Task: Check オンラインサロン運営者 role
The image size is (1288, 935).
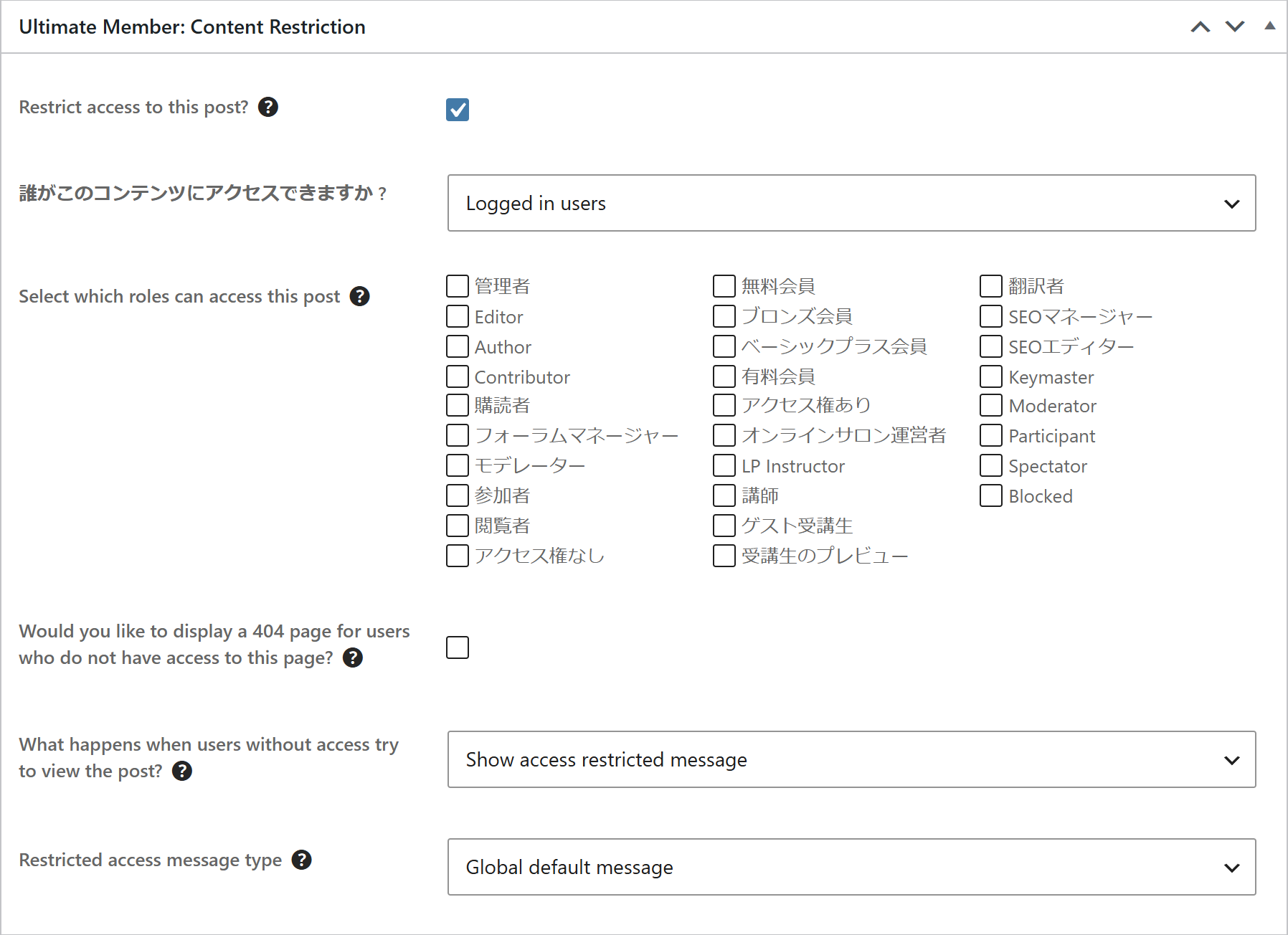Action: 724,435
